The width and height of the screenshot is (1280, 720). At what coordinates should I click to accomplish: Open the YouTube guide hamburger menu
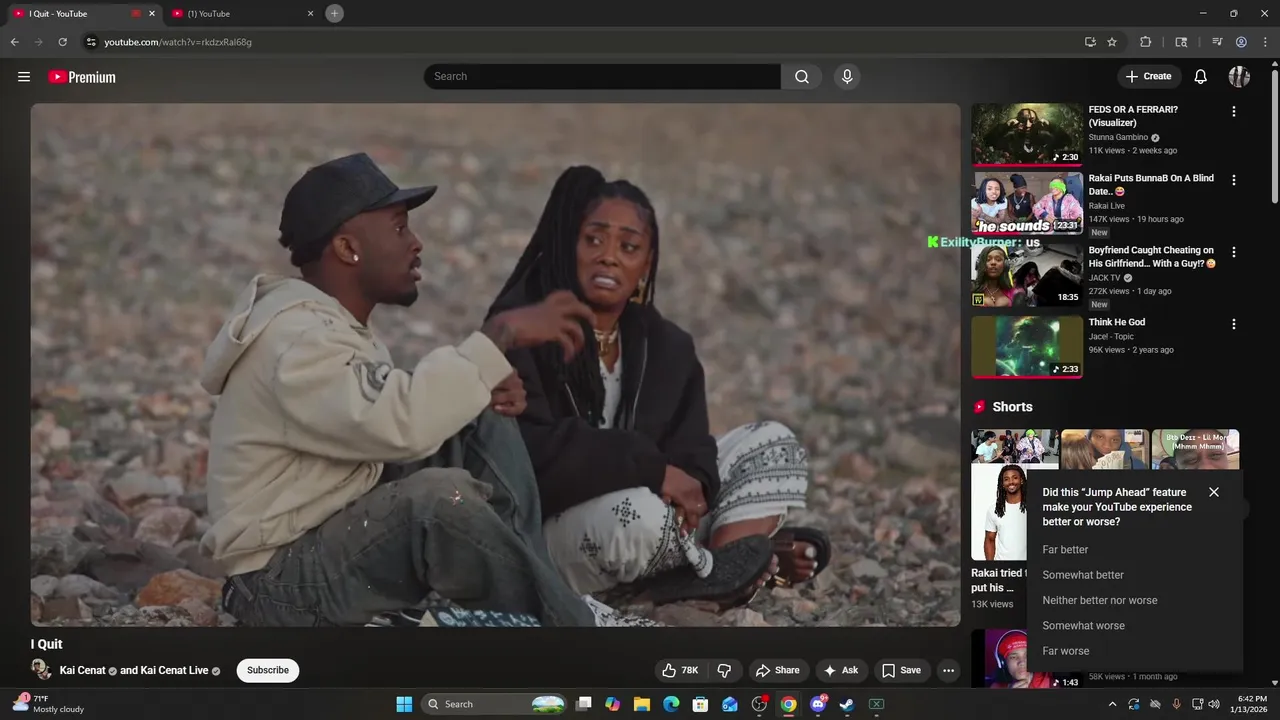click(x=24, y=77)
